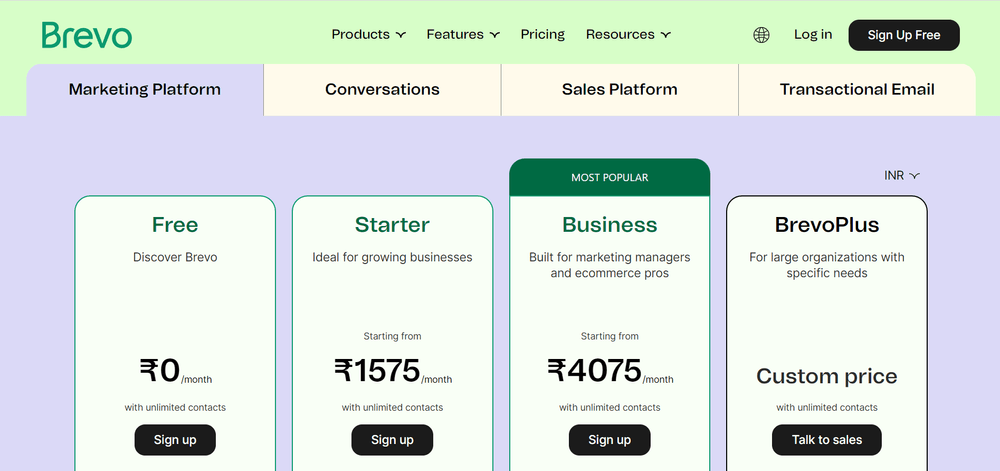
Task: Click the Brevo logo
Action: tap(87, 35)
